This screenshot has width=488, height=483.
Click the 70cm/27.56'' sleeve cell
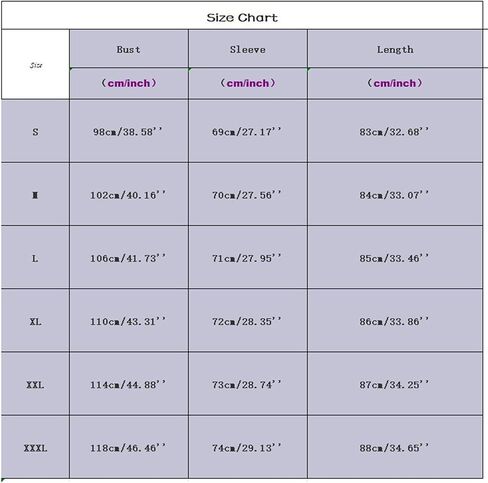[x=248, y=194]
